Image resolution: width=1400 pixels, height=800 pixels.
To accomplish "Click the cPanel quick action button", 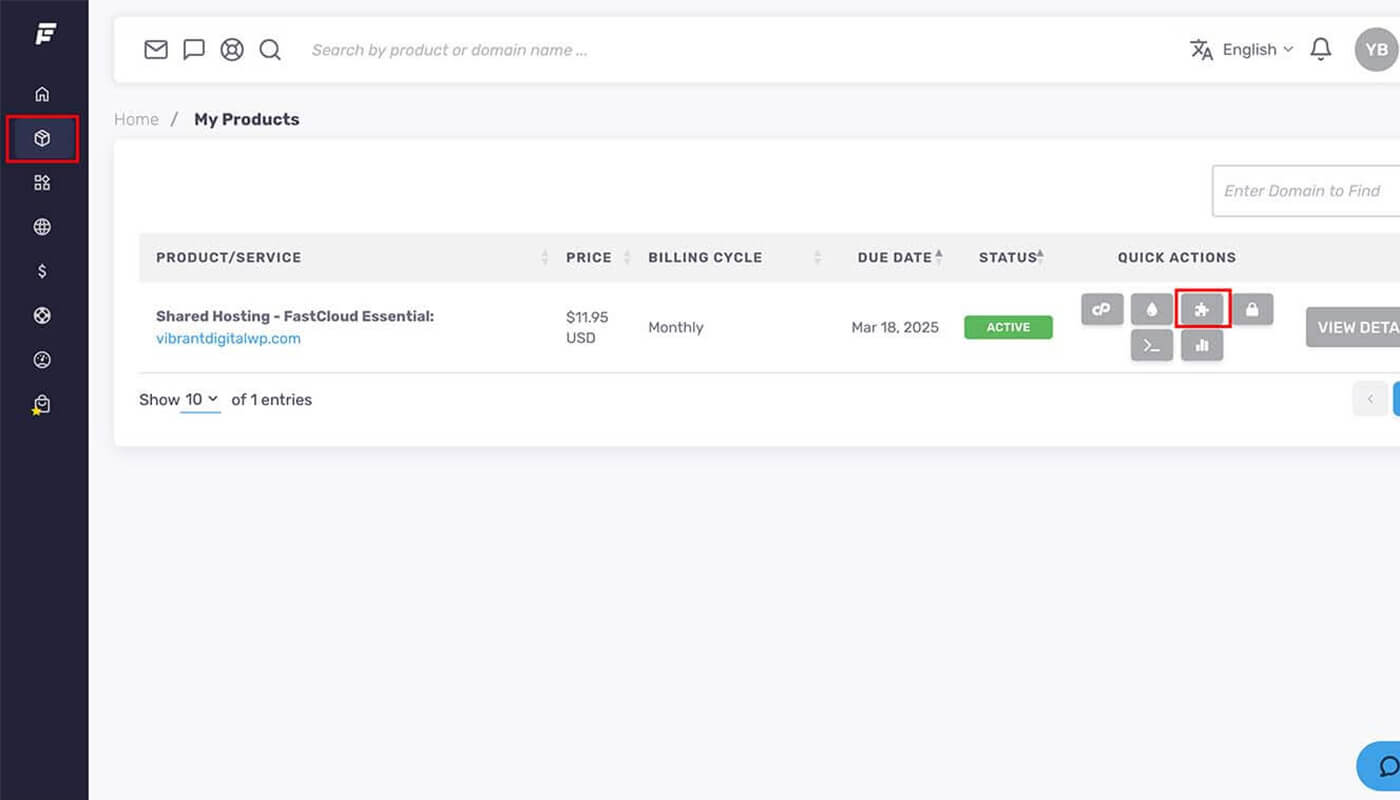I will [x=1102, y=309].
